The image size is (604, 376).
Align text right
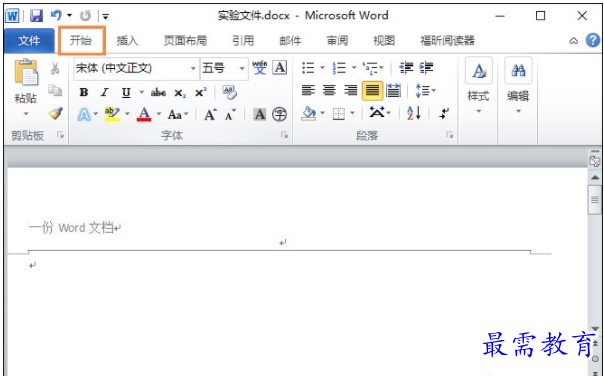click(x=351, y=91)
